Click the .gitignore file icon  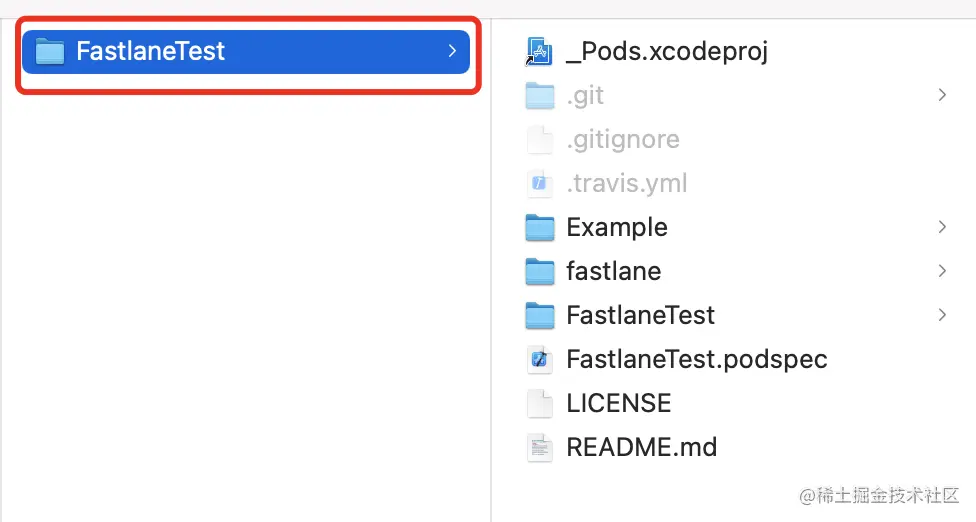point(540,139)
